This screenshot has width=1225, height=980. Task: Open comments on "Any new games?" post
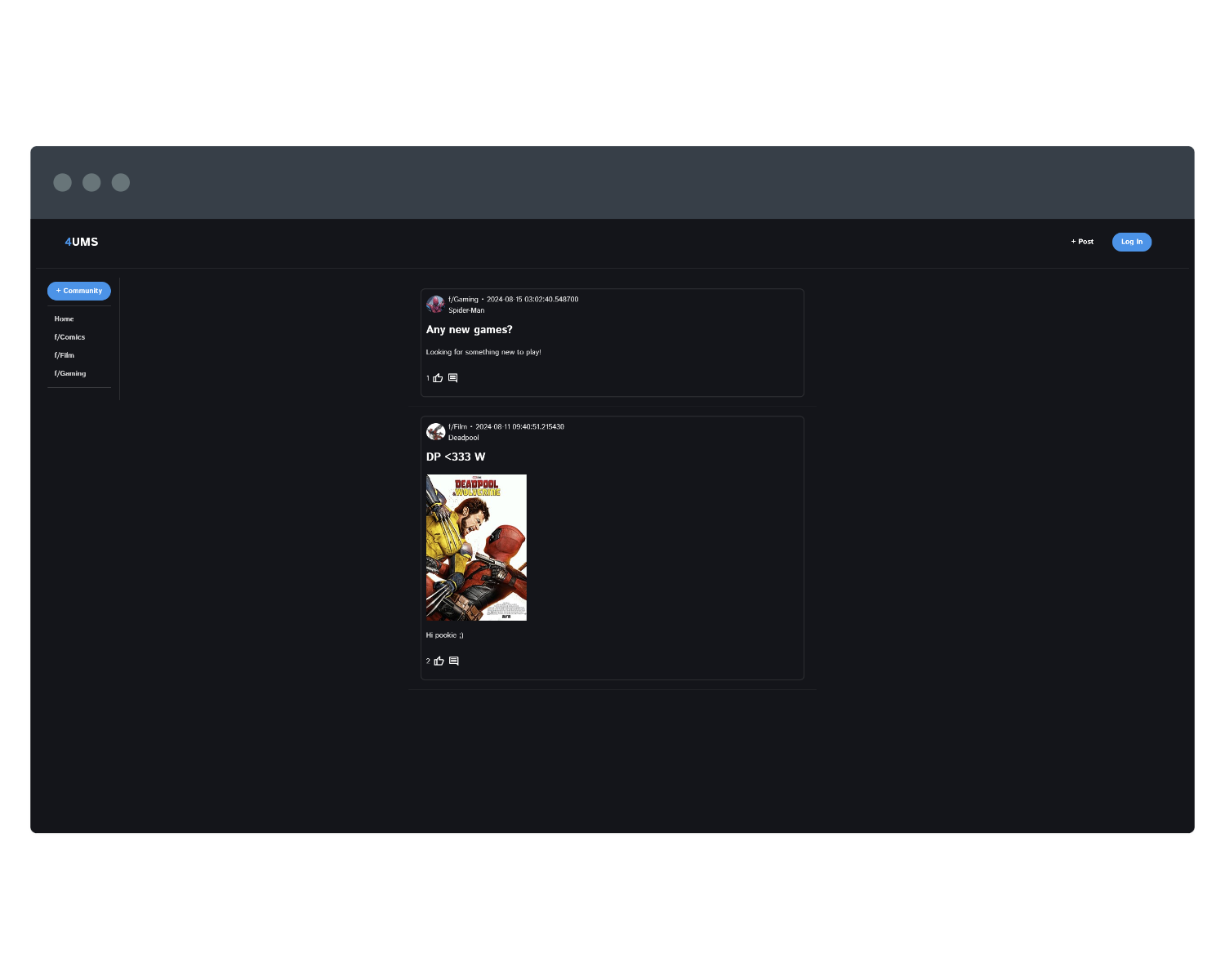[452, 378]
